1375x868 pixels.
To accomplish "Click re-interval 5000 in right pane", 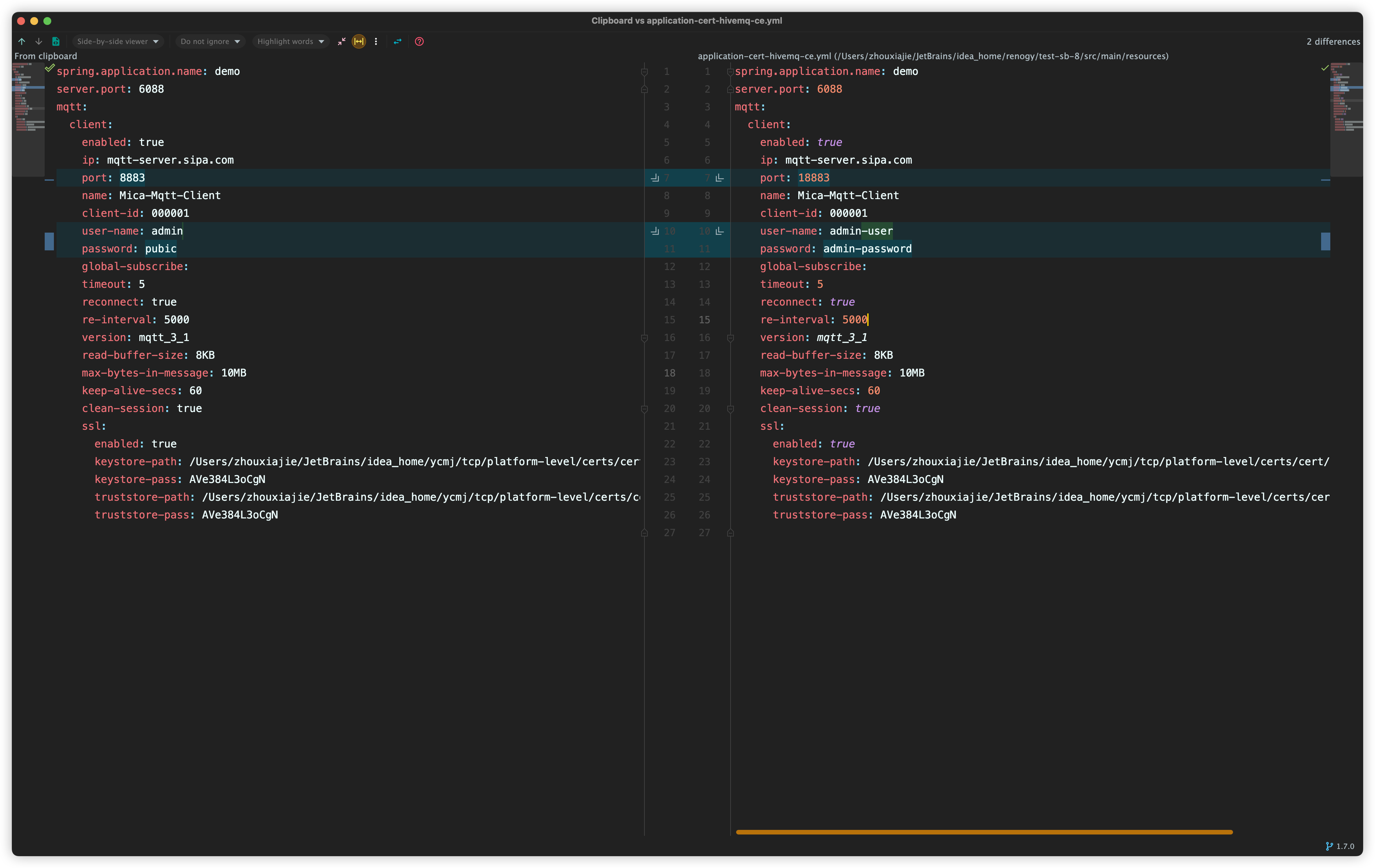I will (854, 320).
